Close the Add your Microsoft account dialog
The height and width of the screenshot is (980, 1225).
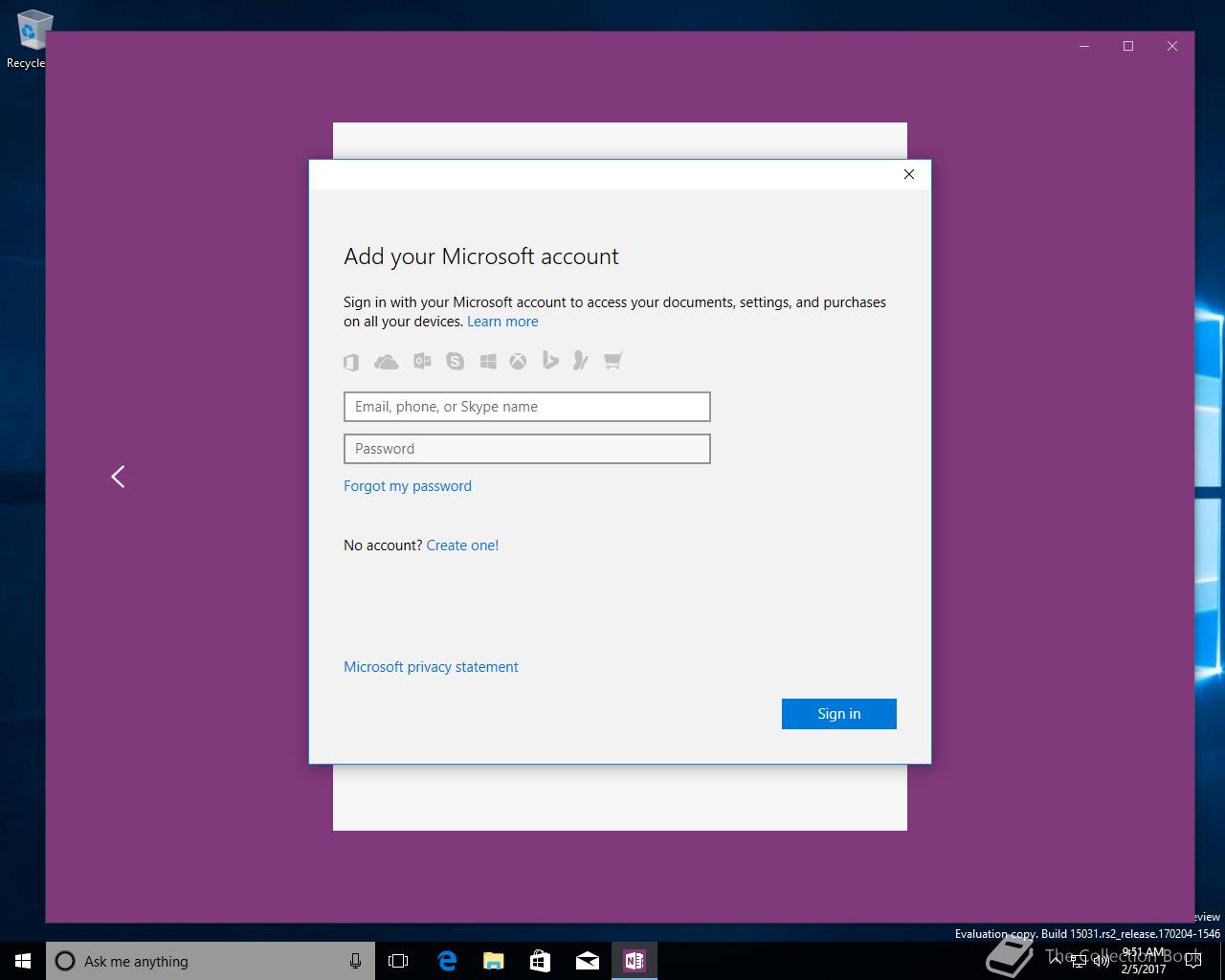point(909,174)
